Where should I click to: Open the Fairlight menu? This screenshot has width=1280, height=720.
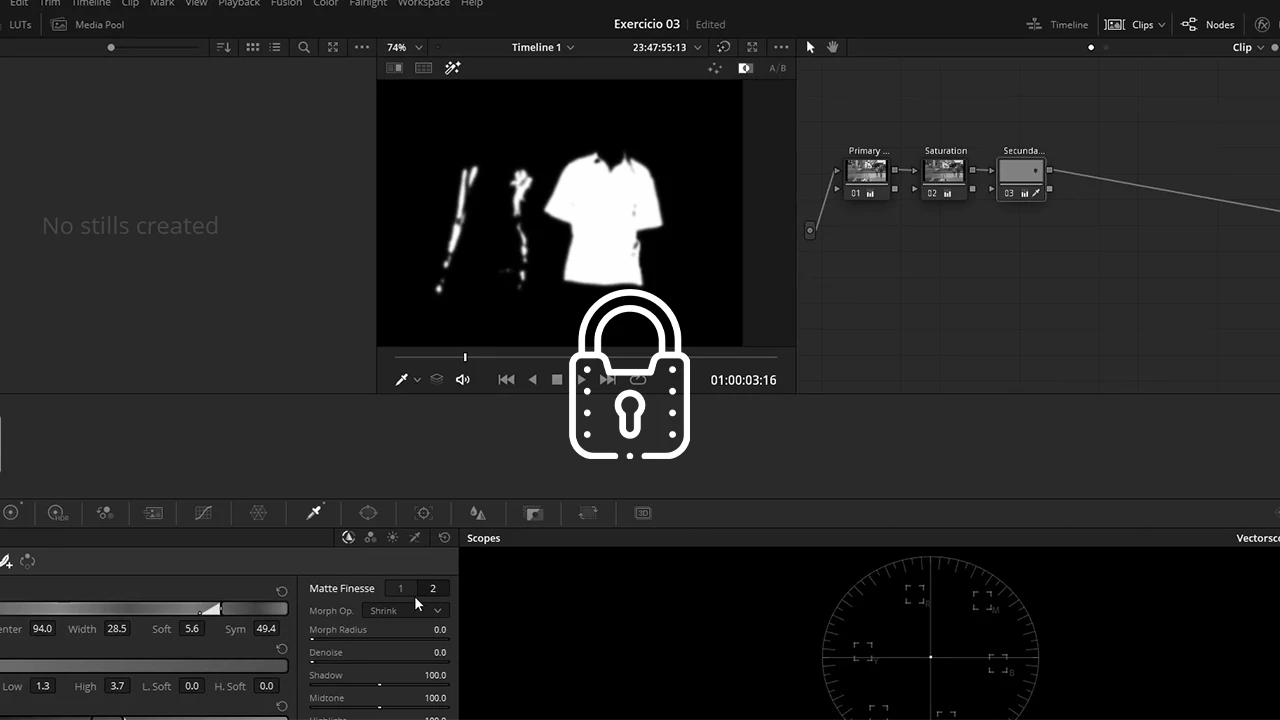[368, 3]
